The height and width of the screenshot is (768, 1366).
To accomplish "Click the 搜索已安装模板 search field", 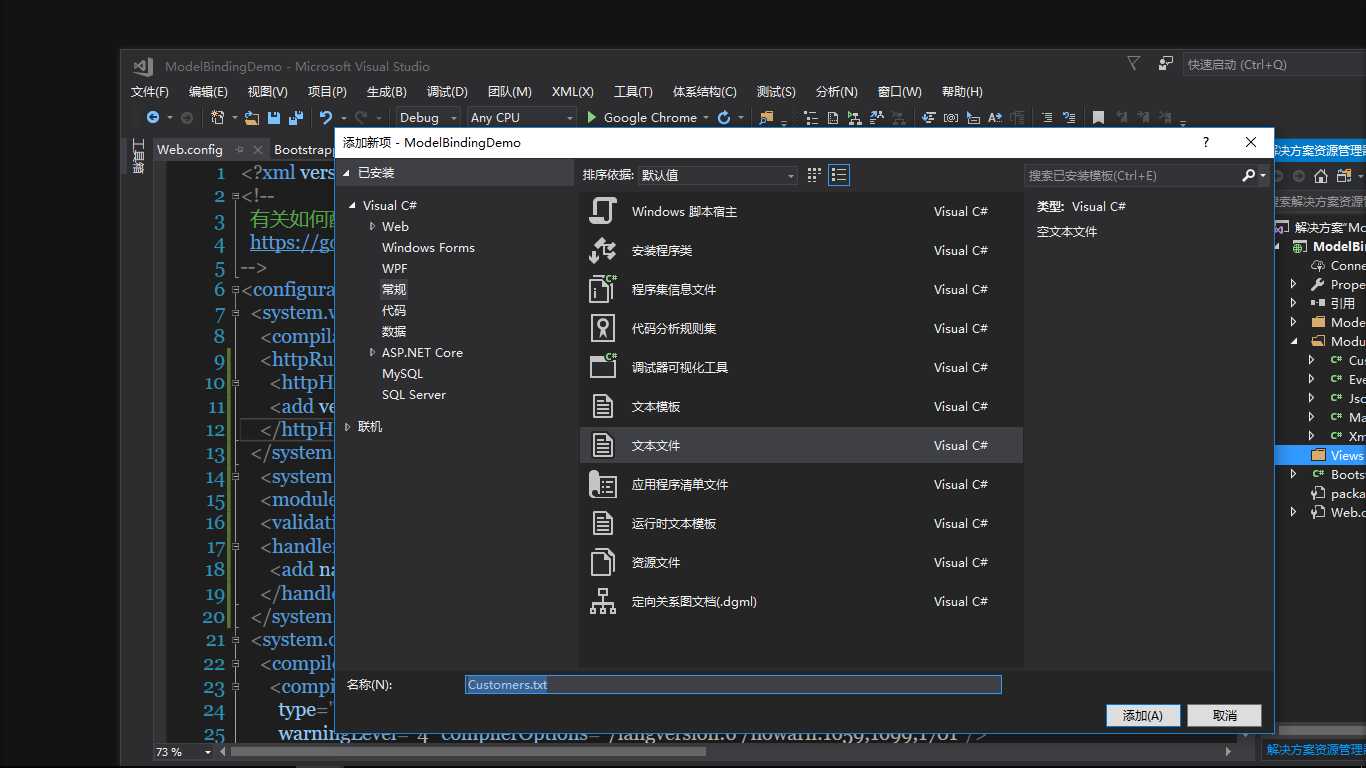I will click(x=1133, y=175).
